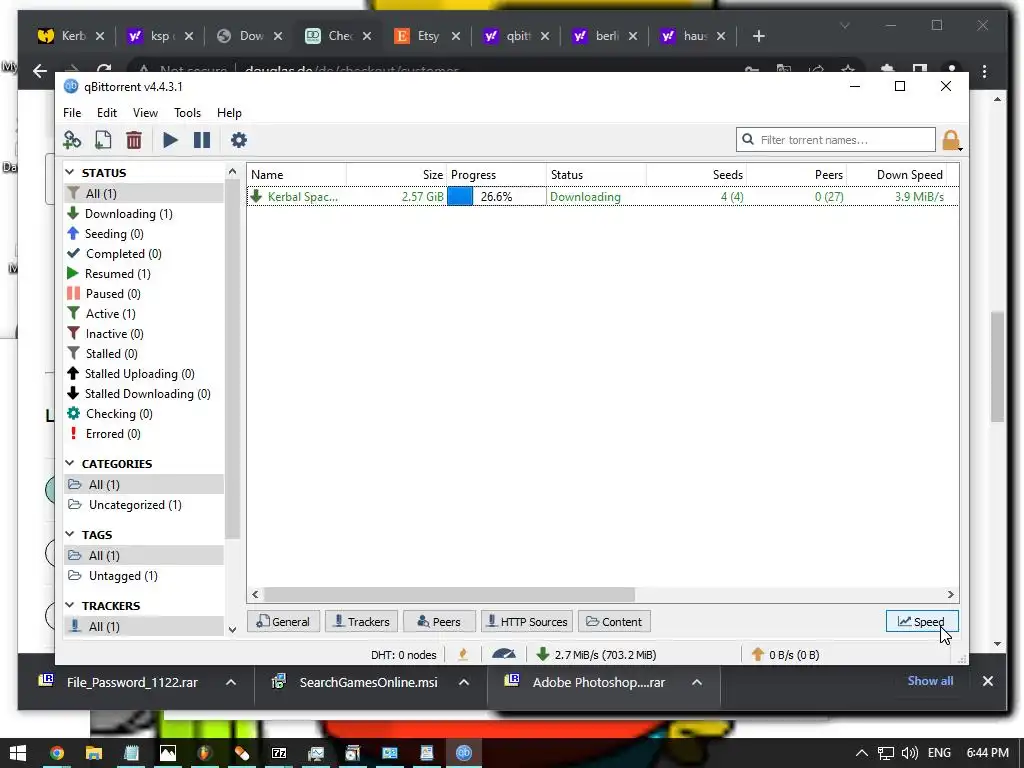Collapse the CATEGORIES section
Image resolution: width=1024 pixels, height=768 pixels.
point(70,463)
